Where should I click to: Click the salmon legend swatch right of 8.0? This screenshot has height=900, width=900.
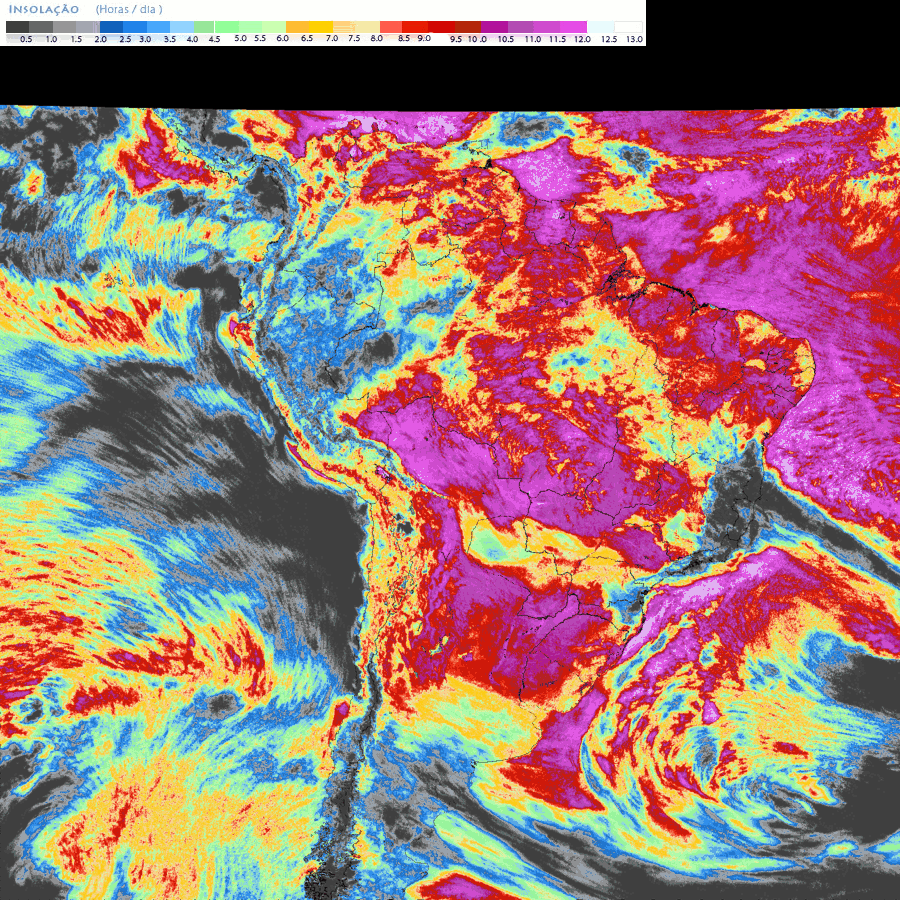coord(391,27)
